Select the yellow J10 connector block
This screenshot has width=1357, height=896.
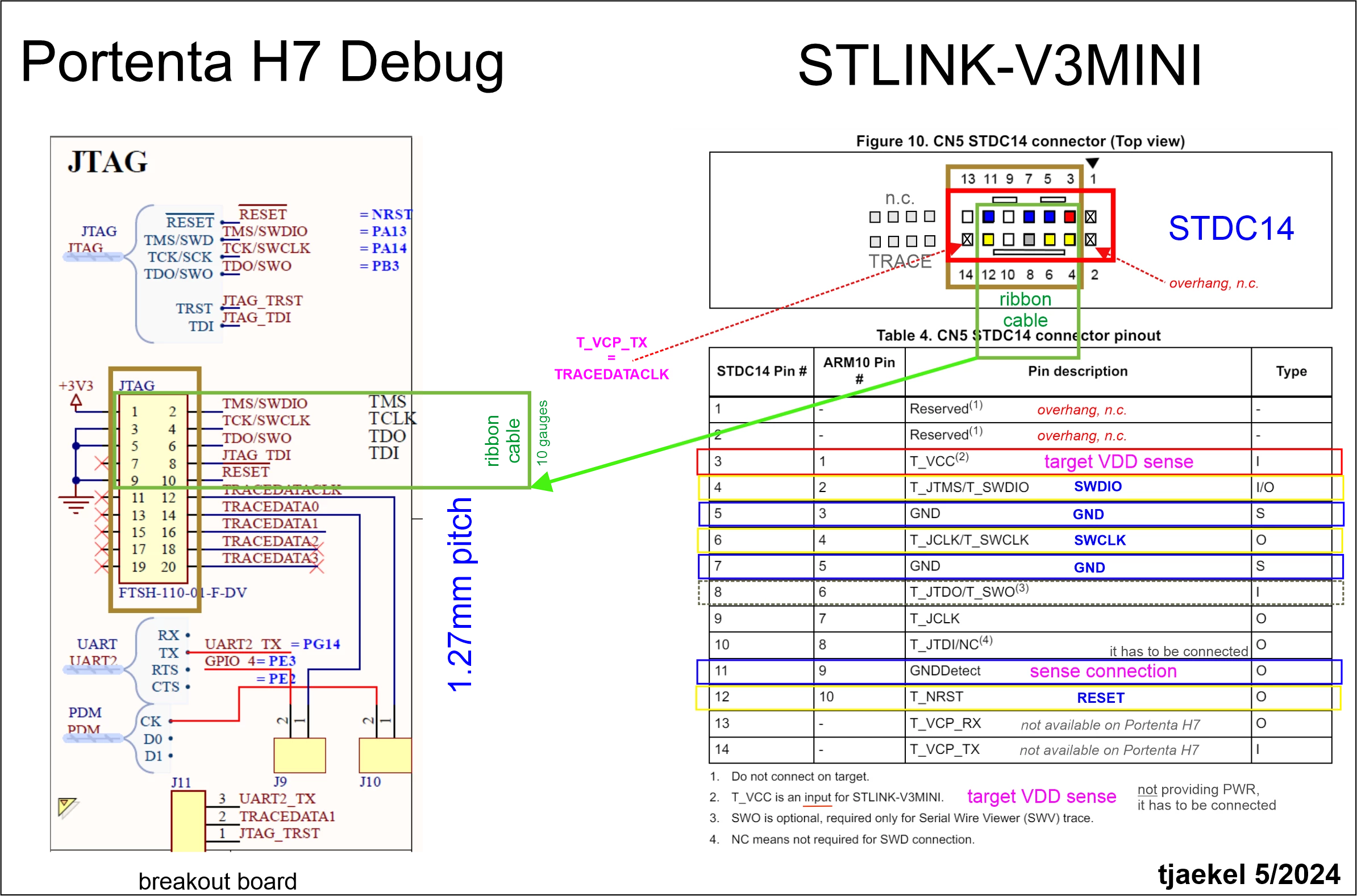(x=385, y=756)
